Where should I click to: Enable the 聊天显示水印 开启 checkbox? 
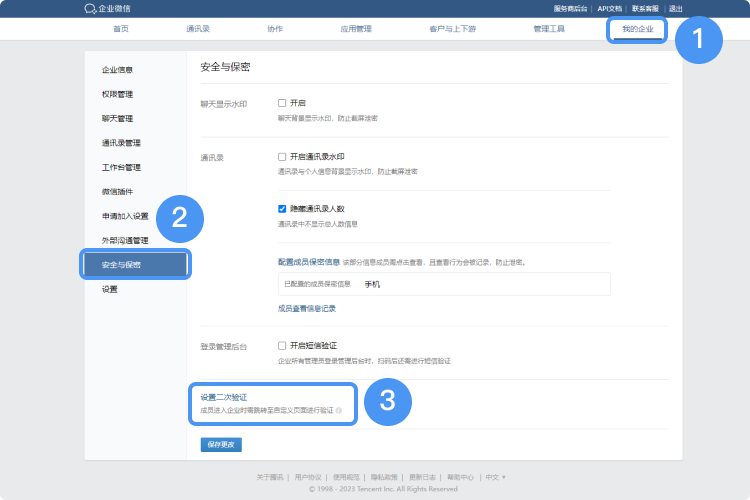282,103
